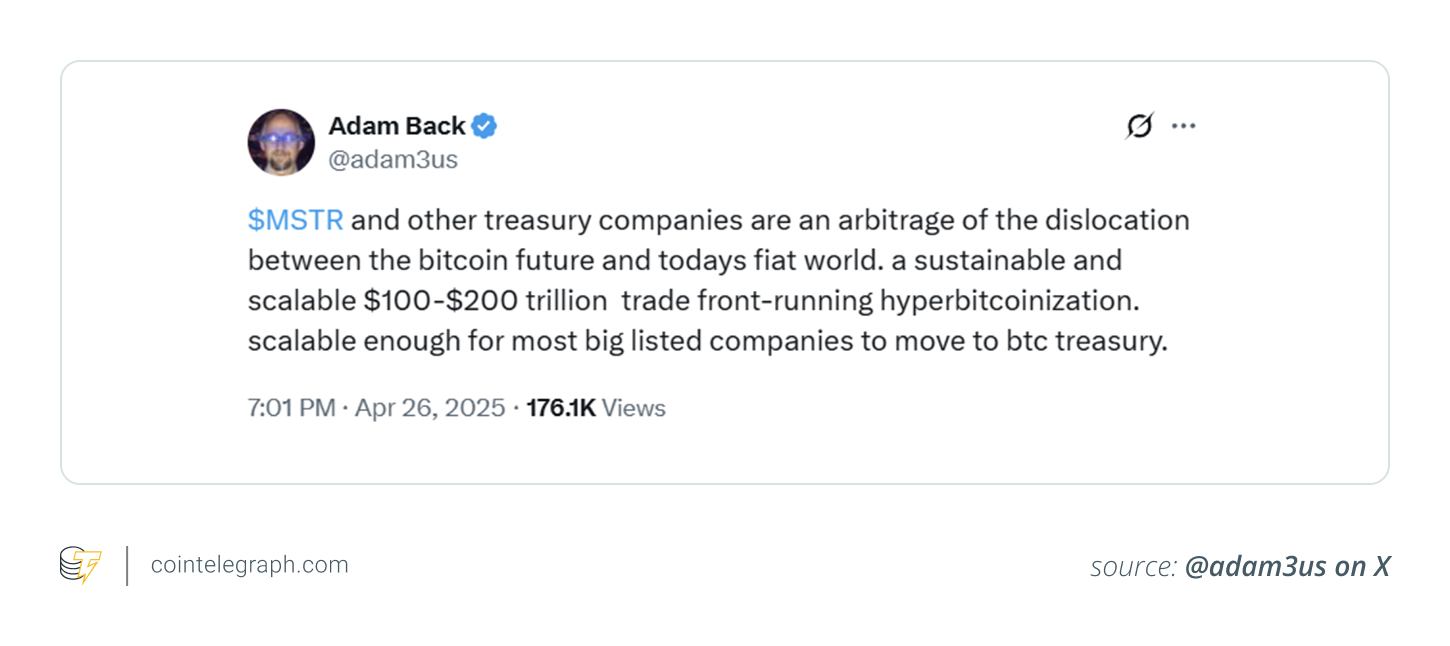
Task: Click the 7:01 PM timestamp
Action: tap(291, 408)
